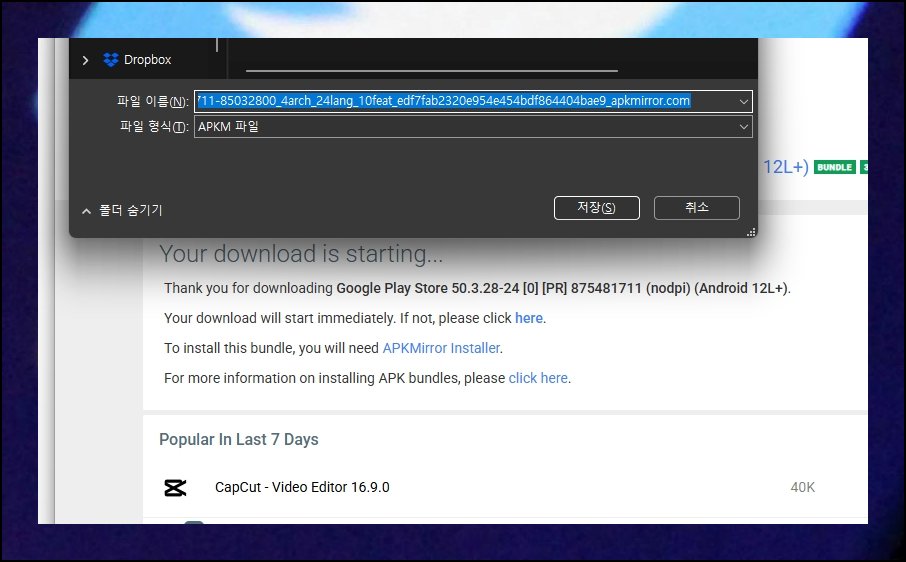Click the CapCut app icon

click(x=175, y=488)
